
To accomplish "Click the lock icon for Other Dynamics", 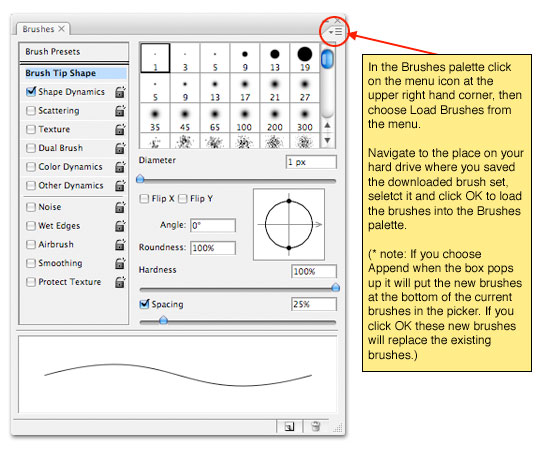I will [x=120, y=186].
